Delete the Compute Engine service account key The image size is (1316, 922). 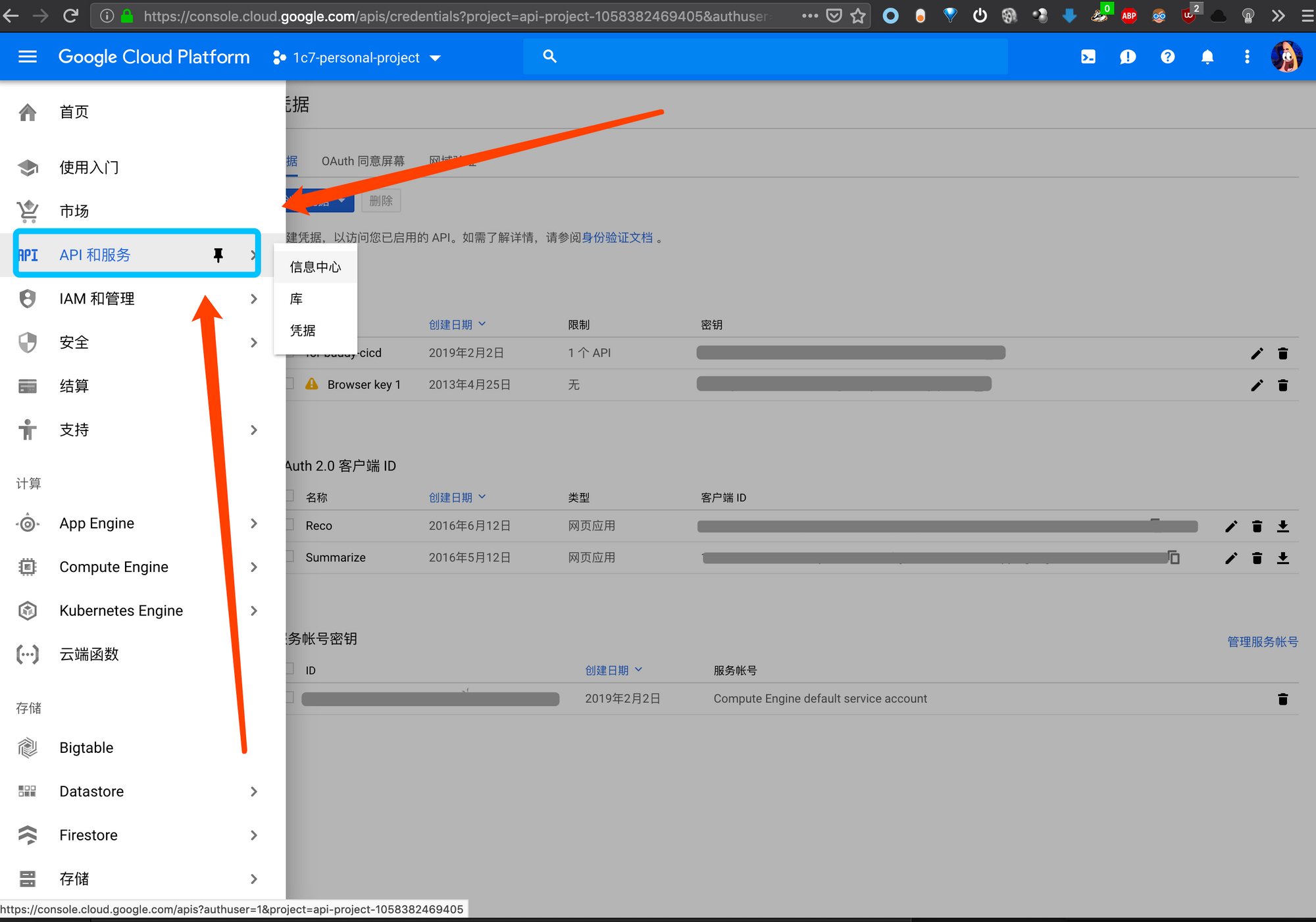point(1282,699)
